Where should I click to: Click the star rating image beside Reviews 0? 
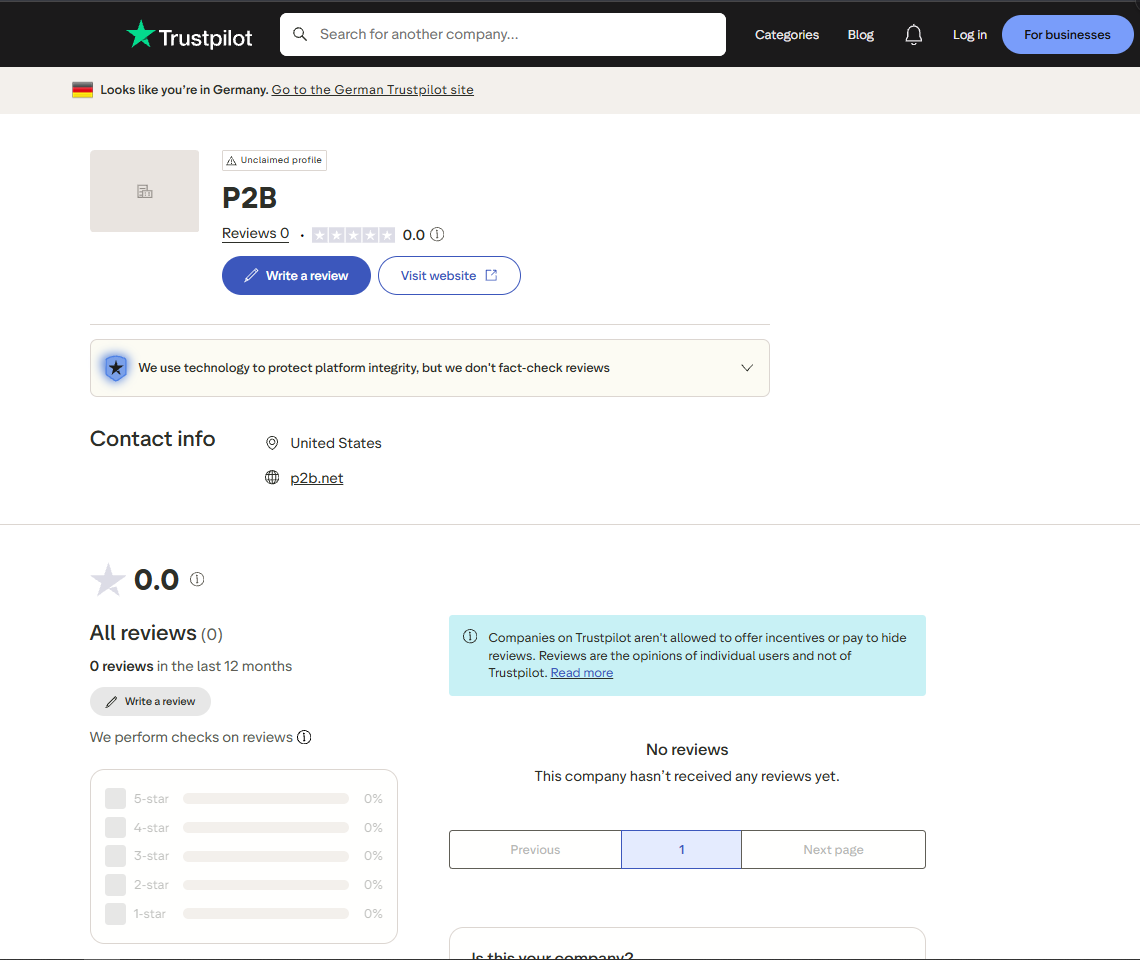(353, 234)
